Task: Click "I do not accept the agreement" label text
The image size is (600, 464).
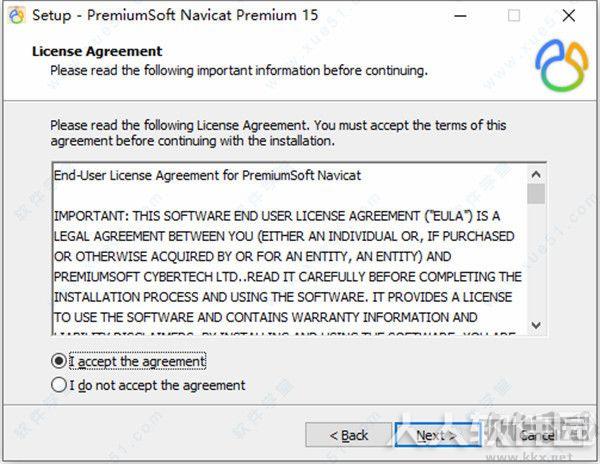Action: pos(157,385)
